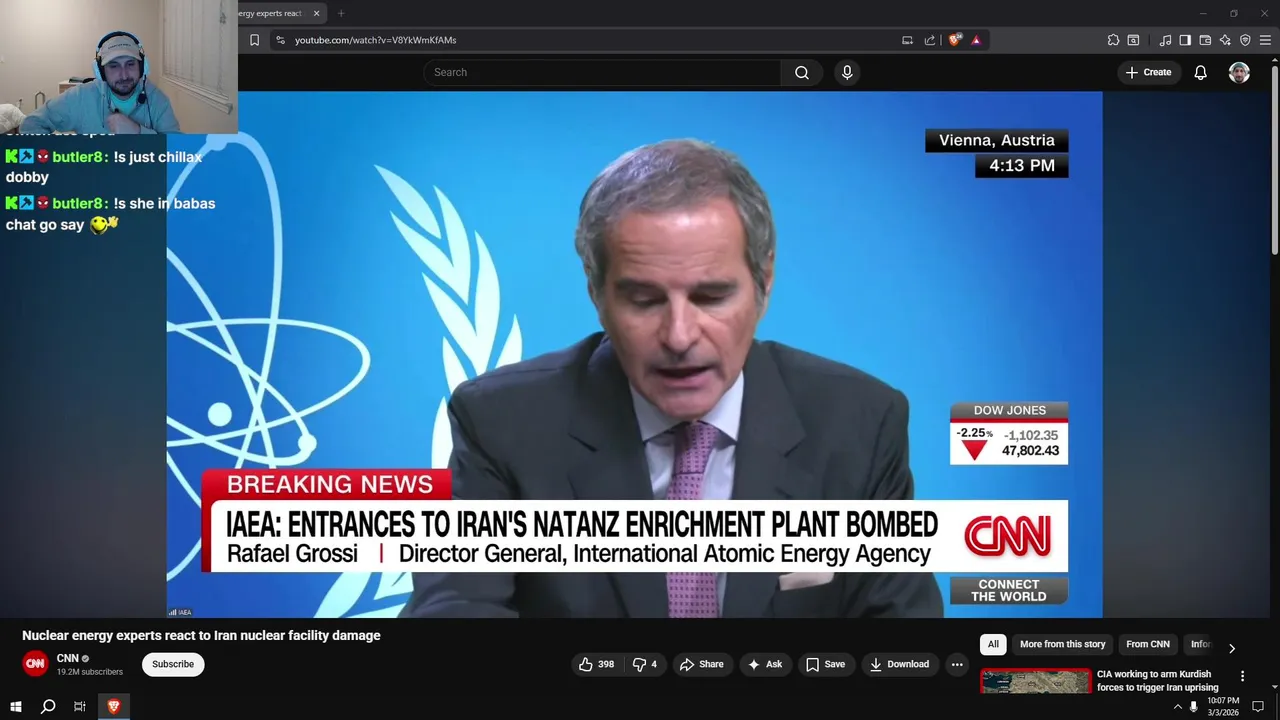The width and height of the screenshot is (1280, 720).
Task: Open the extensions puzzle icon
Action: (x=1113, y=40)
